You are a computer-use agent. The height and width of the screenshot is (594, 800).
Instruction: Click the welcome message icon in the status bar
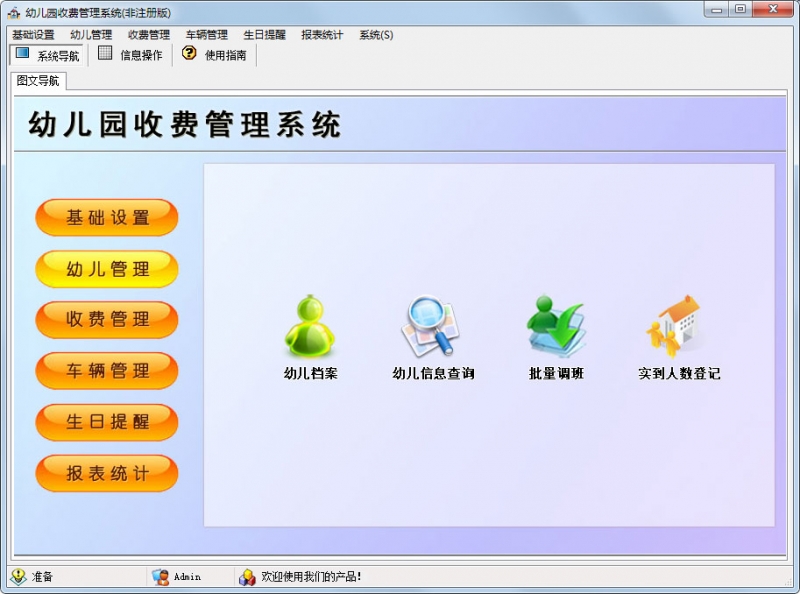tap(245, 577)
